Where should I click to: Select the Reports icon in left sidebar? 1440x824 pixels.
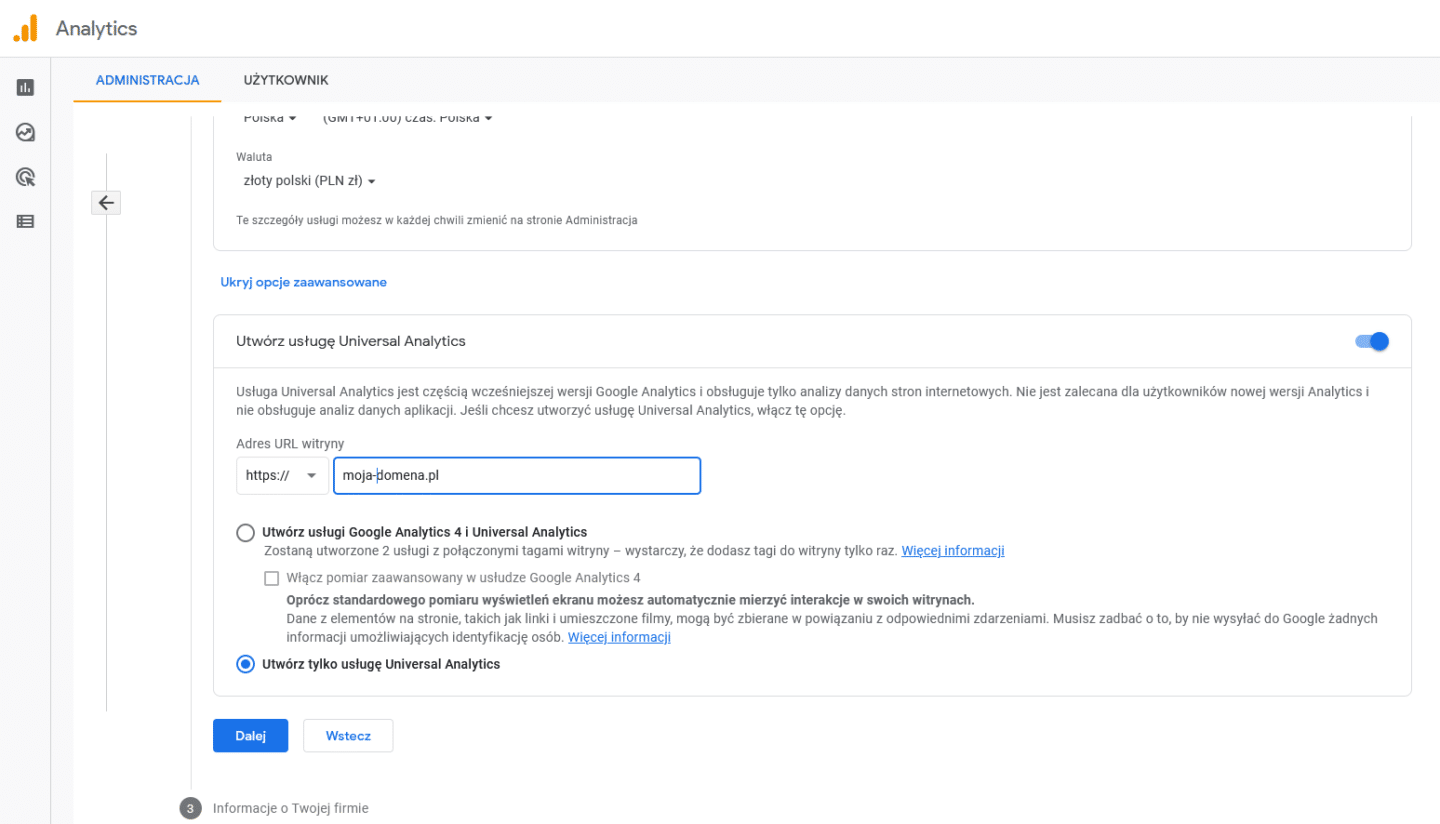click(24, 87)
